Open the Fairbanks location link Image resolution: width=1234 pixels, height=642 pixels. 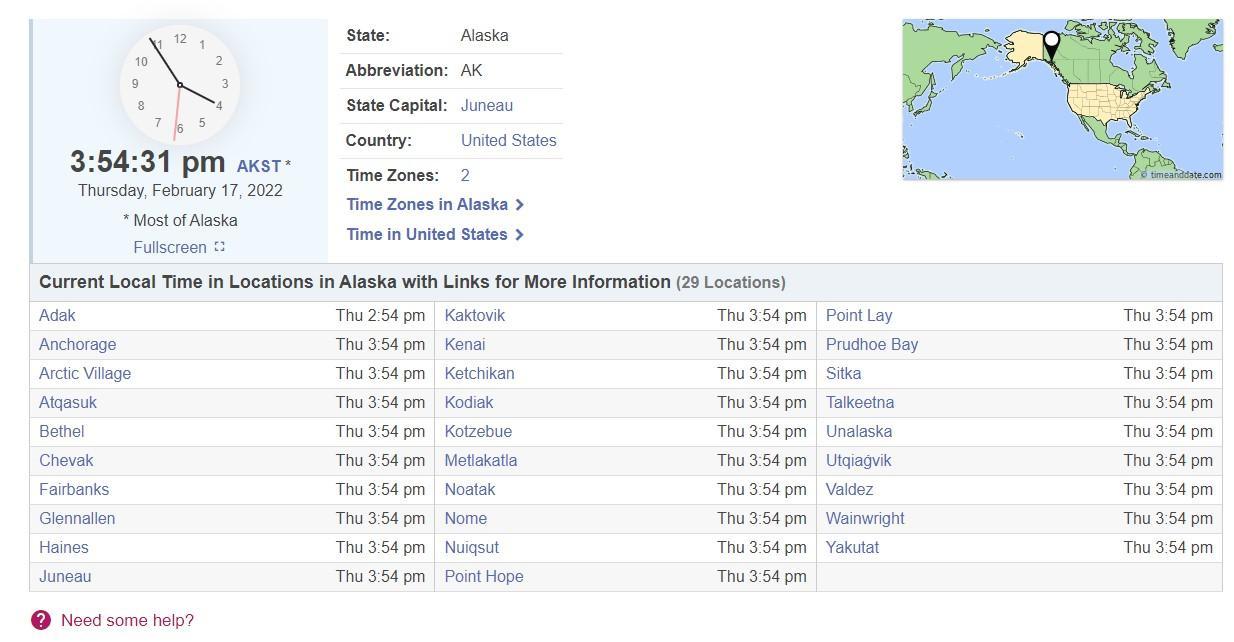pos(74,490)
